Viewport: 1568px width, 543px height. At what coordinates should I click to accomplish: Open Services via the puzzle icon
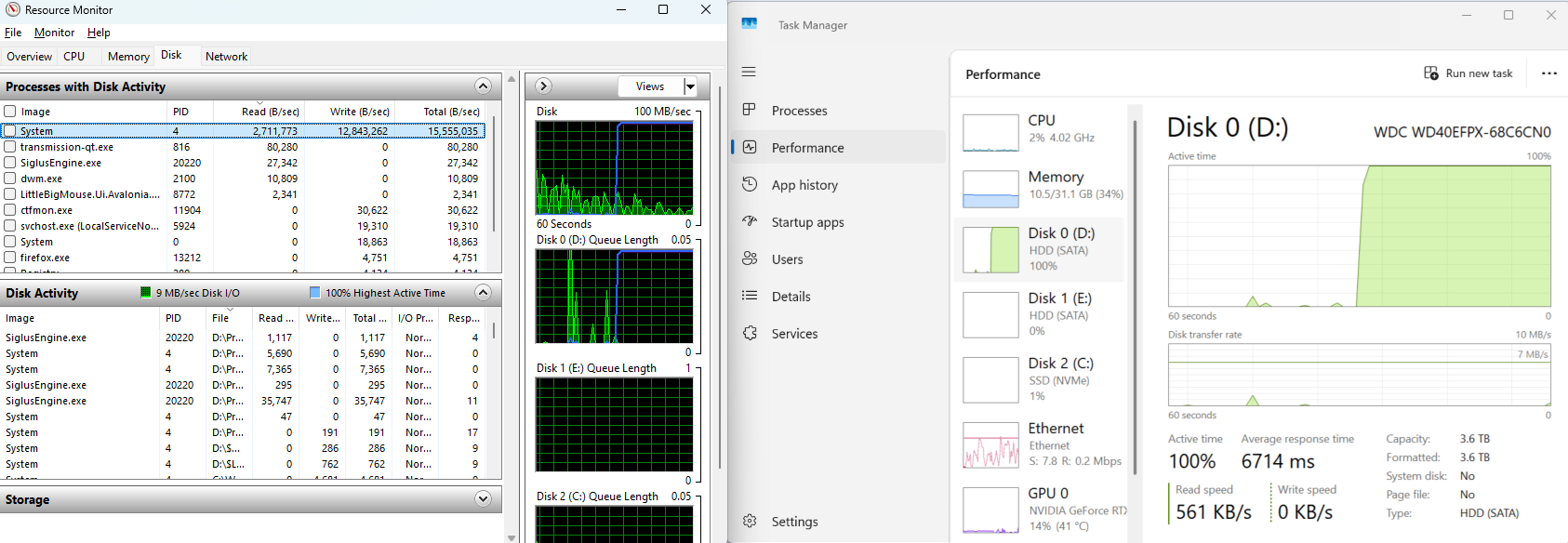point(749,333)
